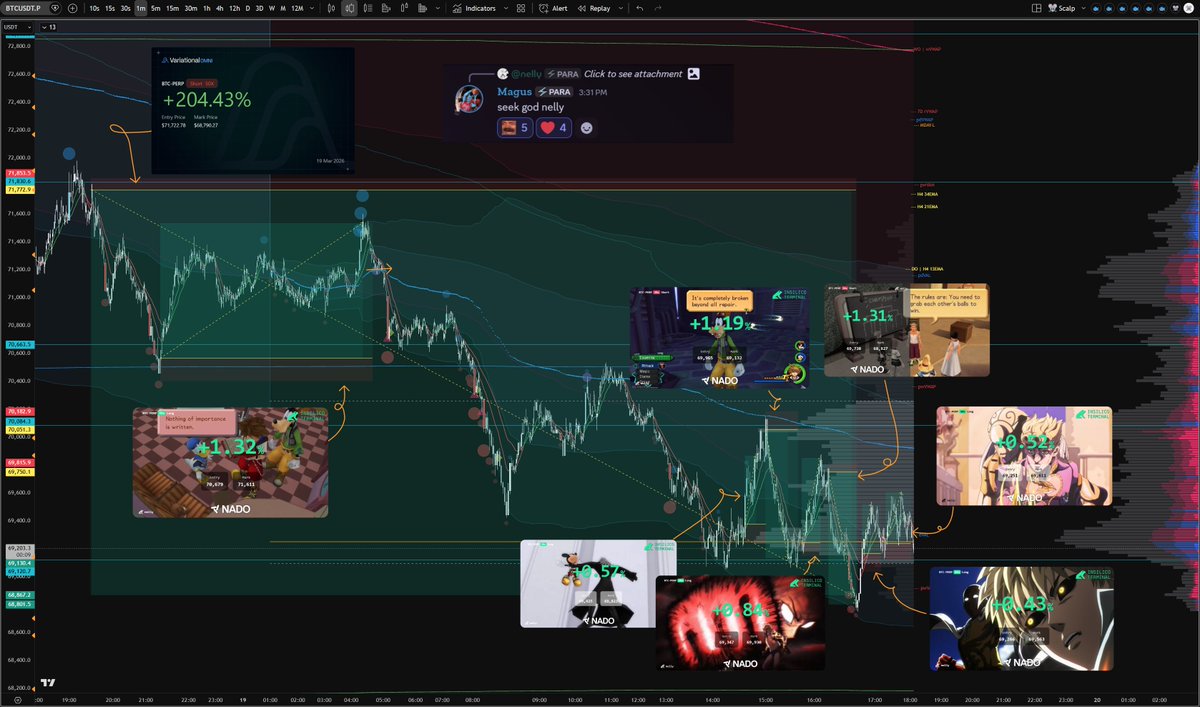Click the 68,200.0 price scale value
The height and width of the screenshot is (707, 1200).
click(x=19, y=688)
